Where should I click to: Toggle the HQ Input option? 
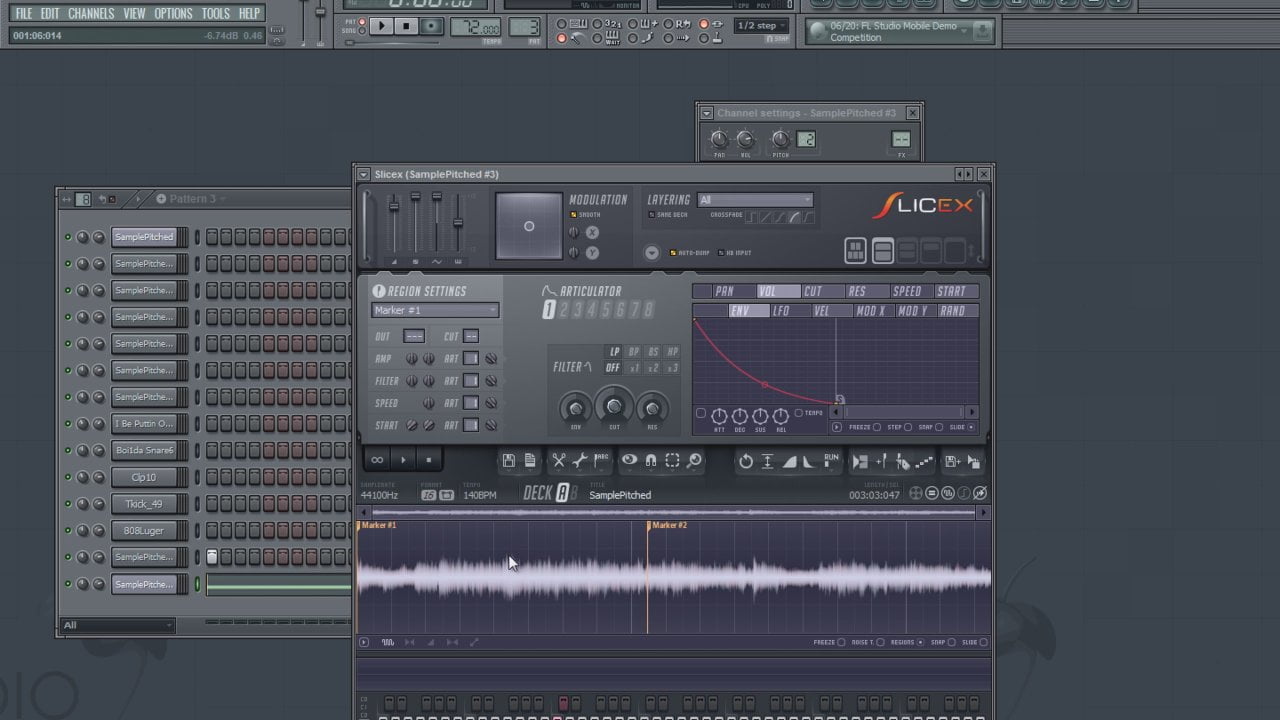tap(721, 253)
